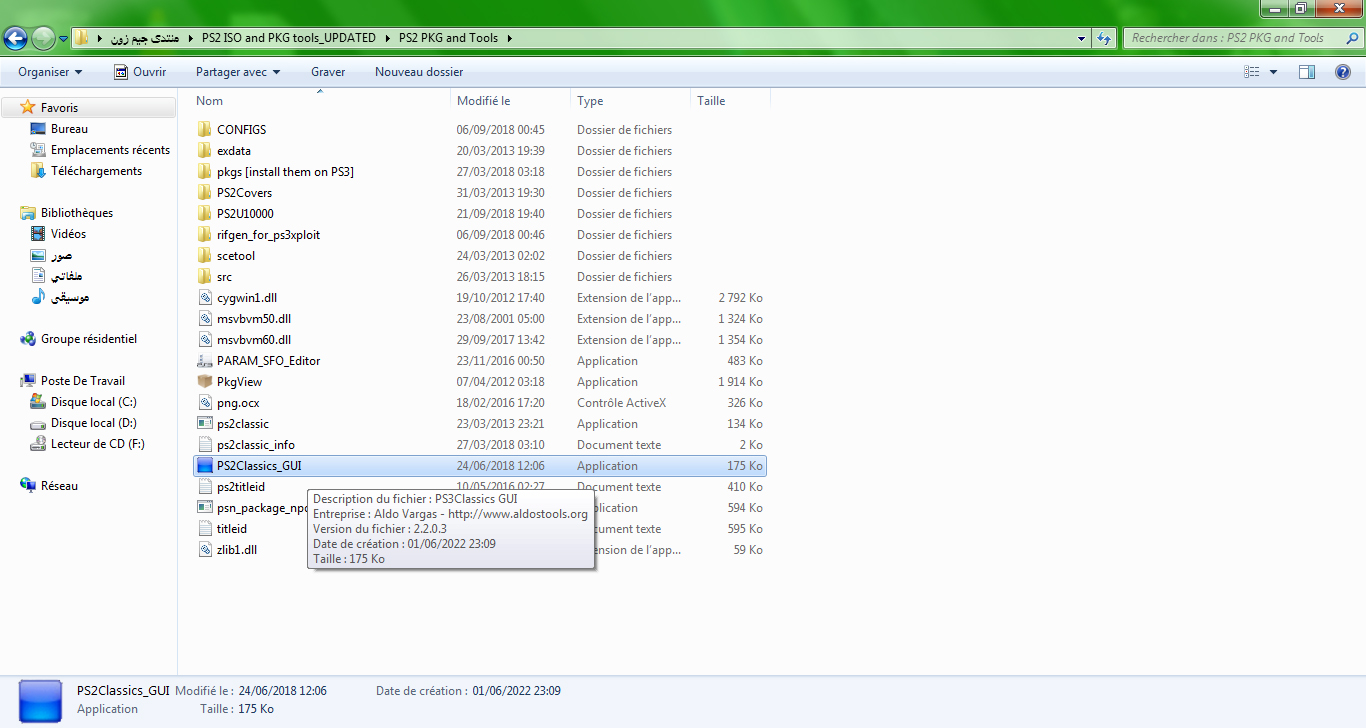Viewport: 1366px width, 728px height.
Task: Expand the Partager avec dropdown
Action: click(x=238, y=72)
